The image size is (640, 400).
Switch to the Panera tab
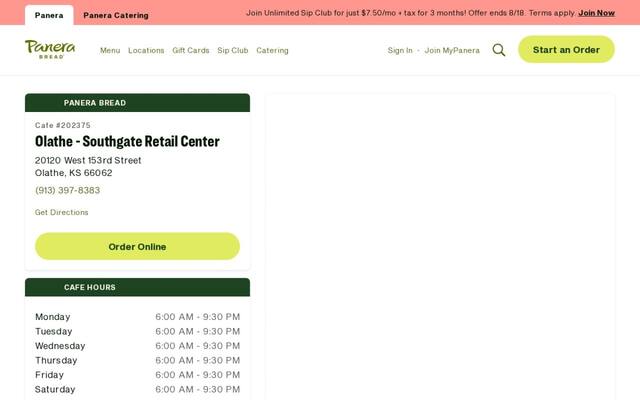pos(49,15)
